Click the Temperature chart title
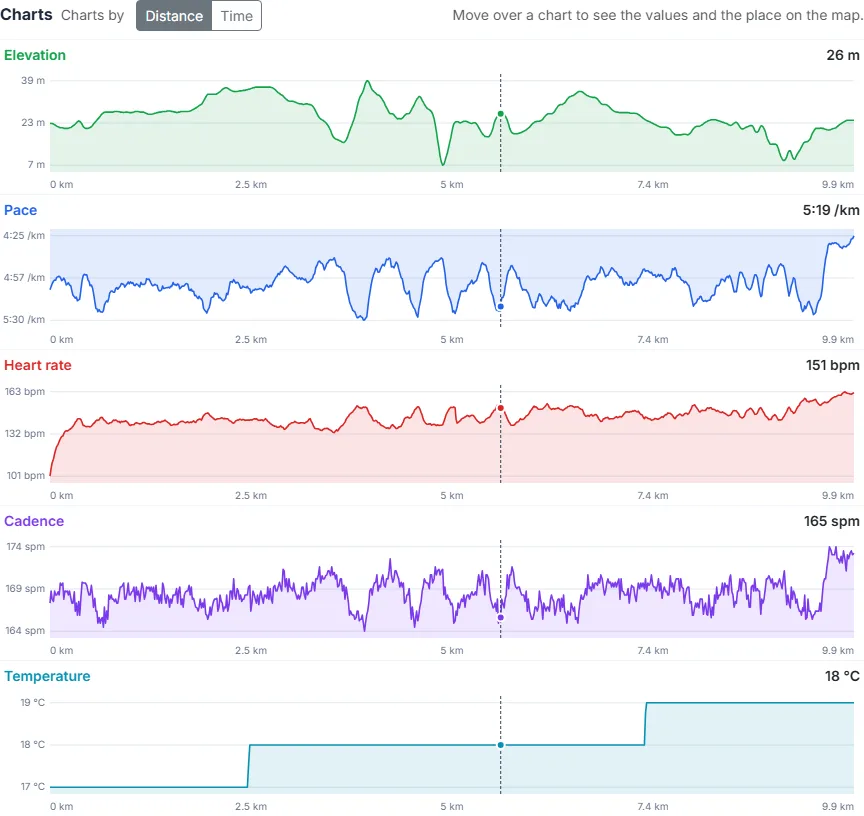Viewport: 864px width, 816px height. 47,676
